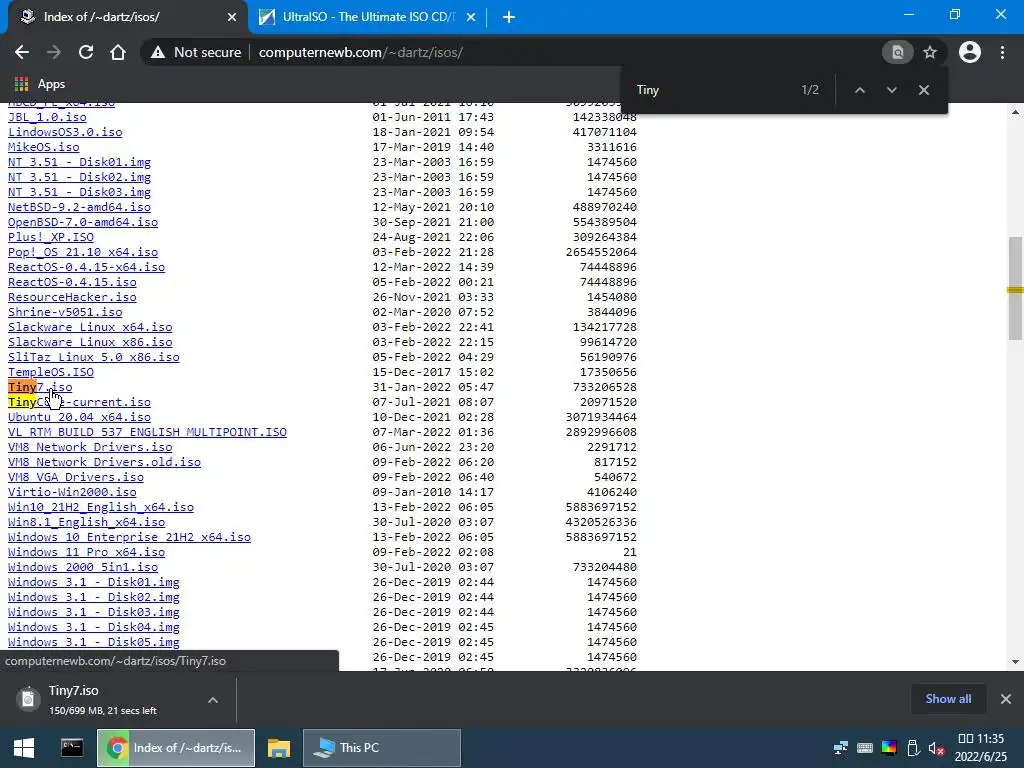Viewport: 1024px width, 768px height.
Task: Open File Explorer from the taskbar
Action: pos(279,748)
